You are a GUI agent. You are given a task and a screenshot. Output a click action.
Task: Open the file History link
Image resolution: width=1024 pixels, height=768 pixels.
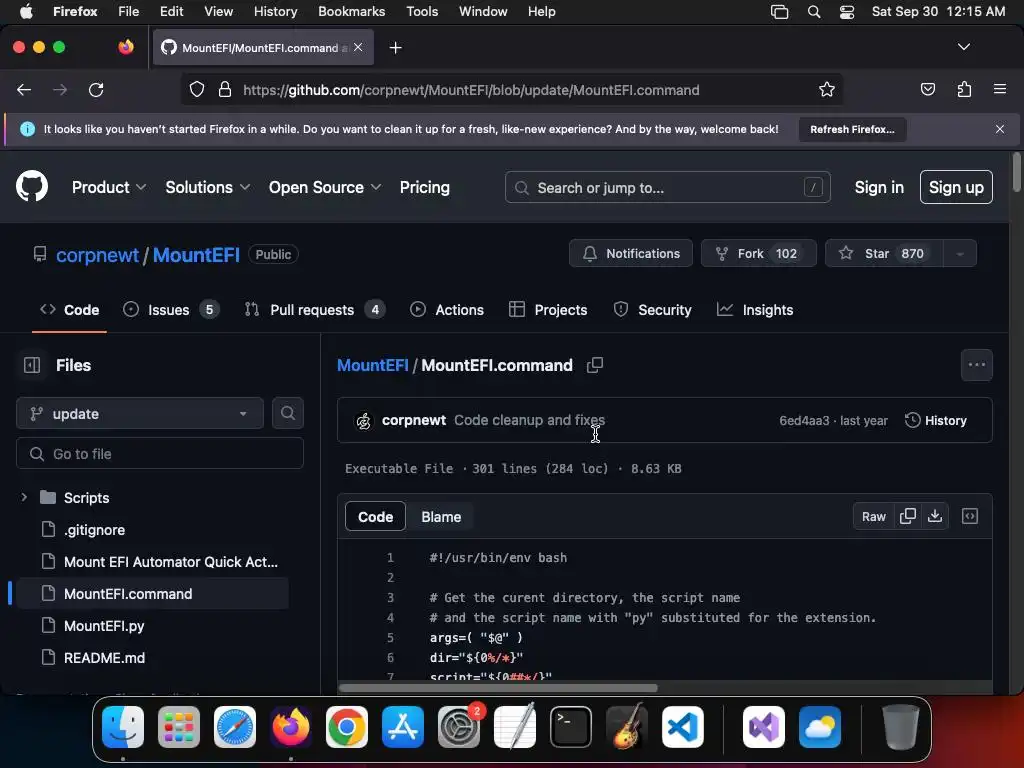pyautogui.click(x=936, y=421)
